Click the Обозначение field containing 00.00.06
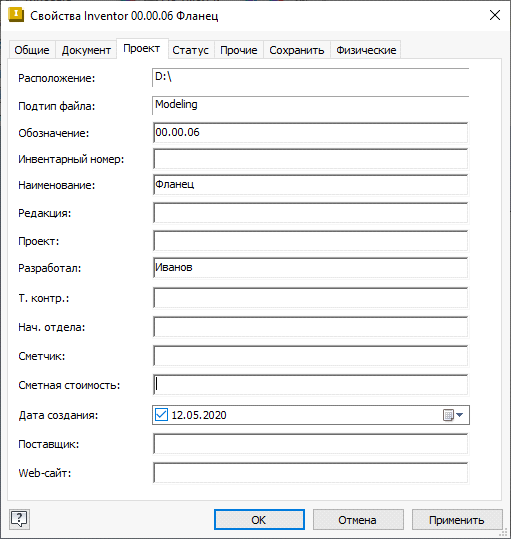The height and width of the screenshot is (539, 511). (x=310, y=132)
